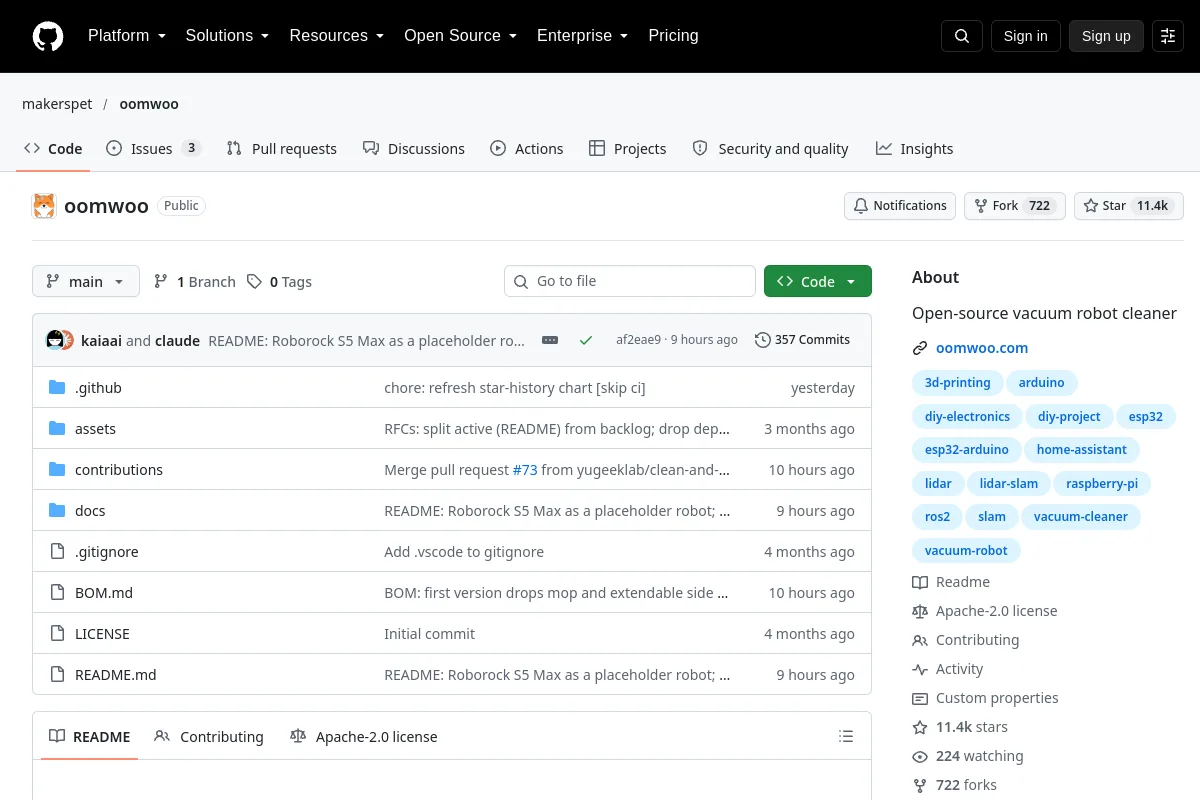The image size is (1200, 800).
Task: Select the Apache-2.0 license README tab
Action: coord(364,737)
